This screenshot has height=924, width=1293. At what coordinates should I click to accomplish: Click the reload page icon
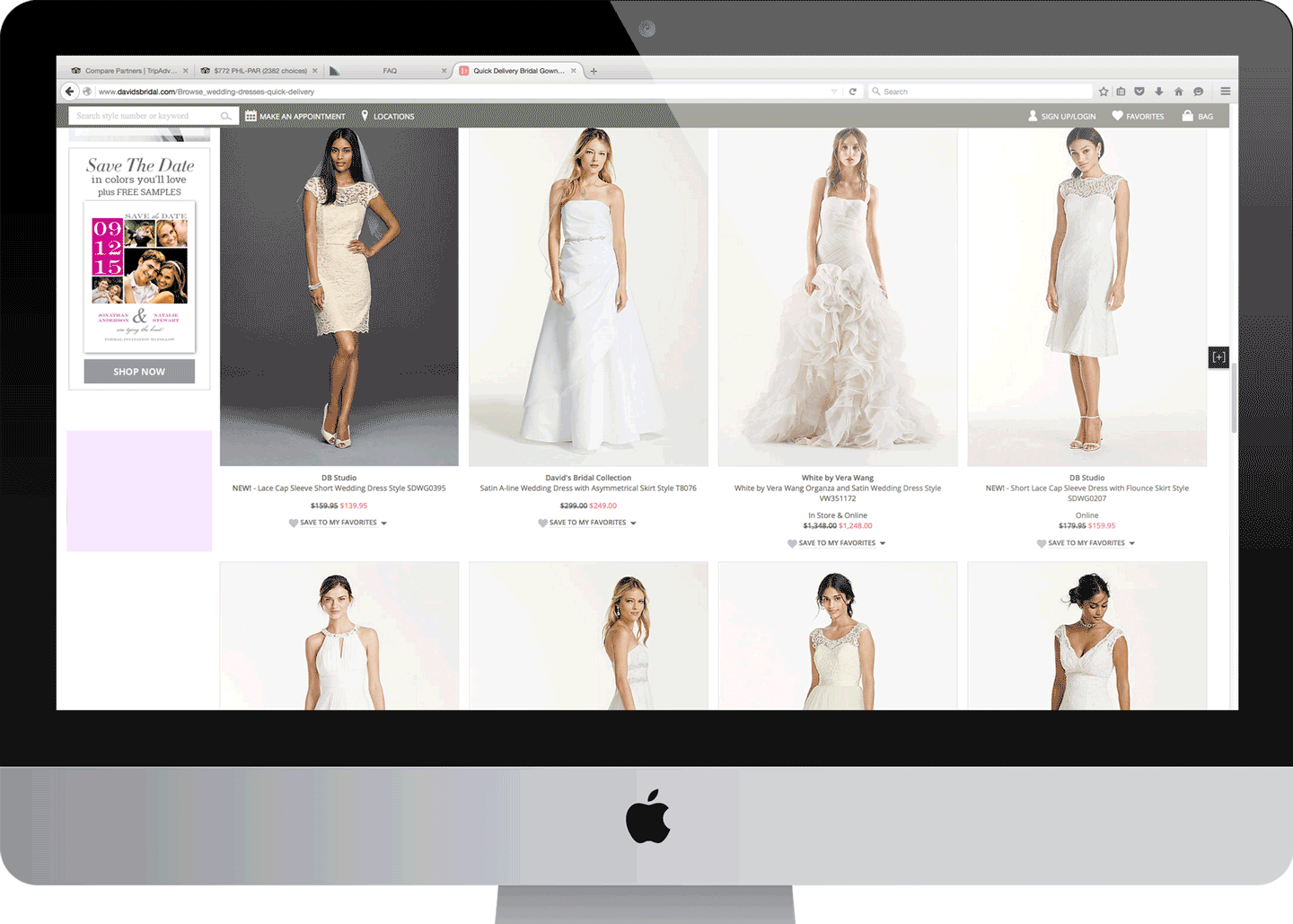[852, 92]
